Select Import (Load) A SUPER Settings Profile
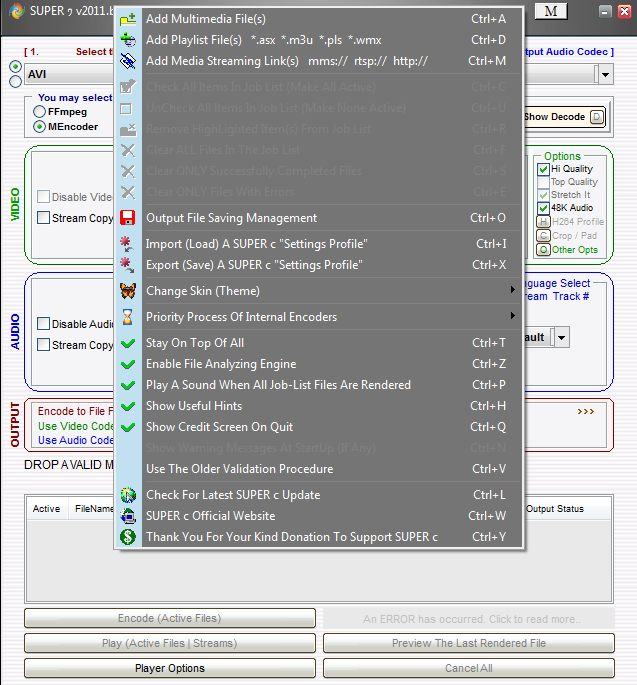Image resolution: width=637 pixels, height=685 pixels. pos(319,244)
